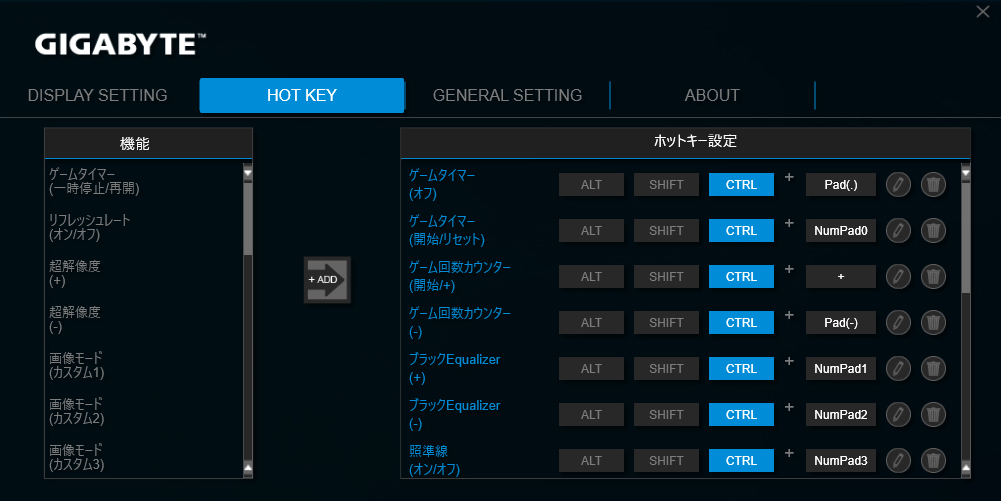Click pencil icon for ゲームタイマー (開始/リセット) row
Image resolution: width=1001 pixels, height=501 pixels.
coord(898,231)
